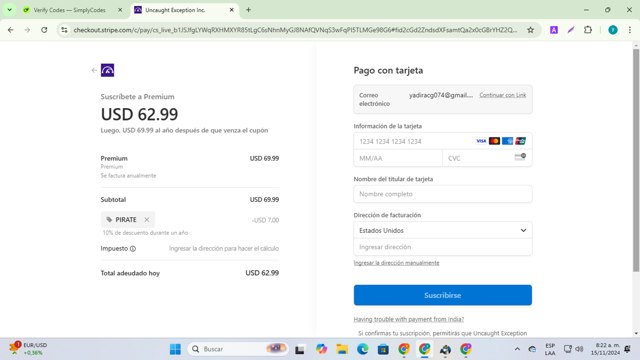Click the PIRATE coupon tag
Viewport: 640px width, 360px height.
point(128,220)
